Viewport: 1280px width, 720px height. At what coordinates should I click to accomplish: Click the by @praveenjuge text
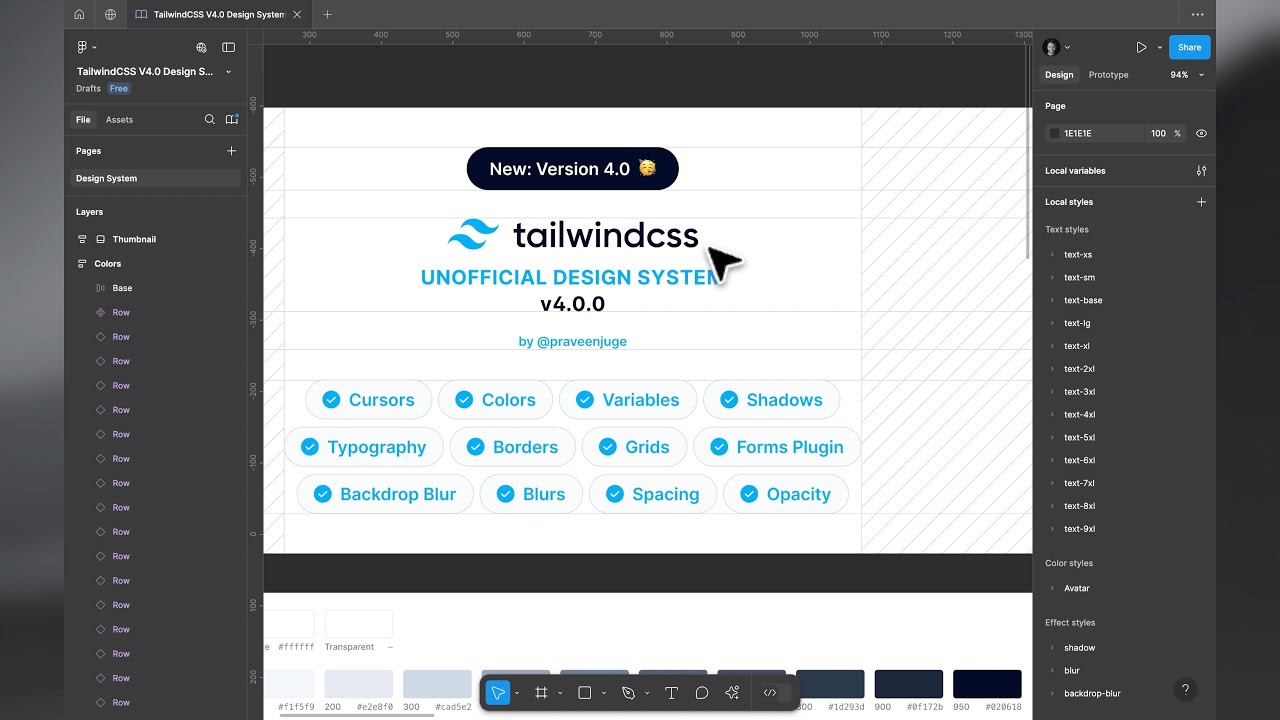[x=573, y=341]
